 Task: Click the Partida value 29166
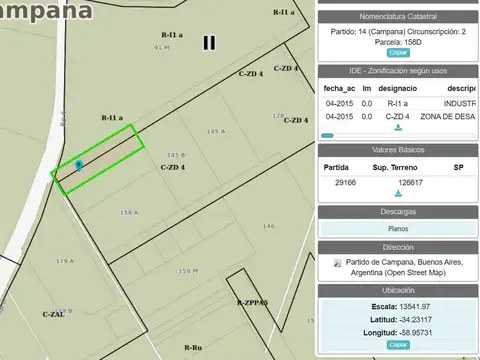(x=345, y=182)
